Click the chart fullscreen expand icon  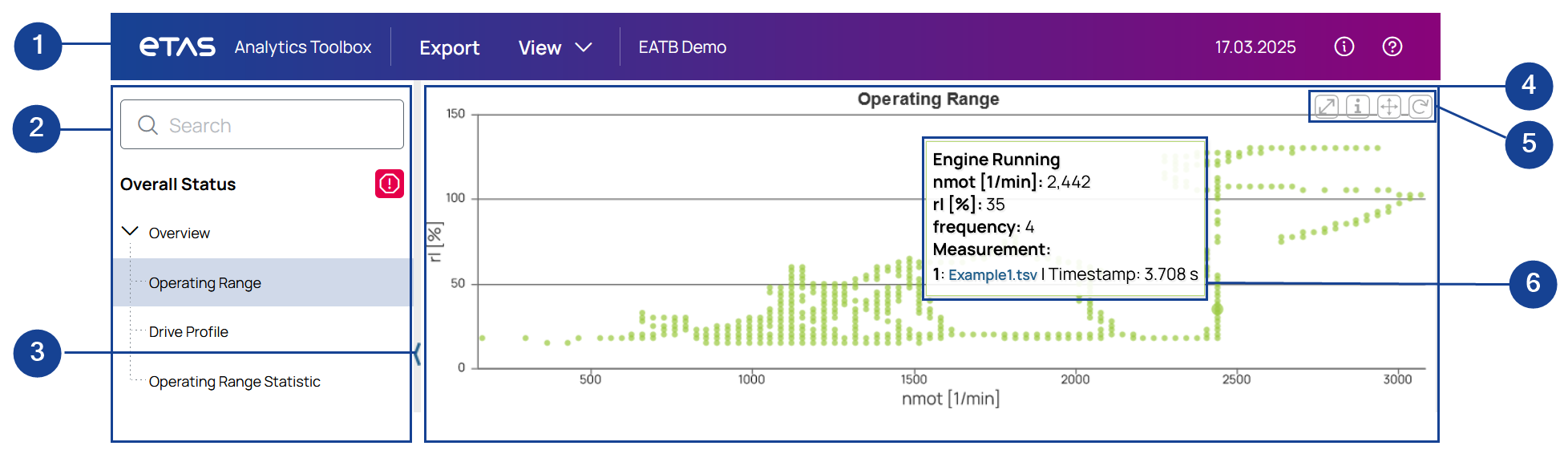(1327, 106)
